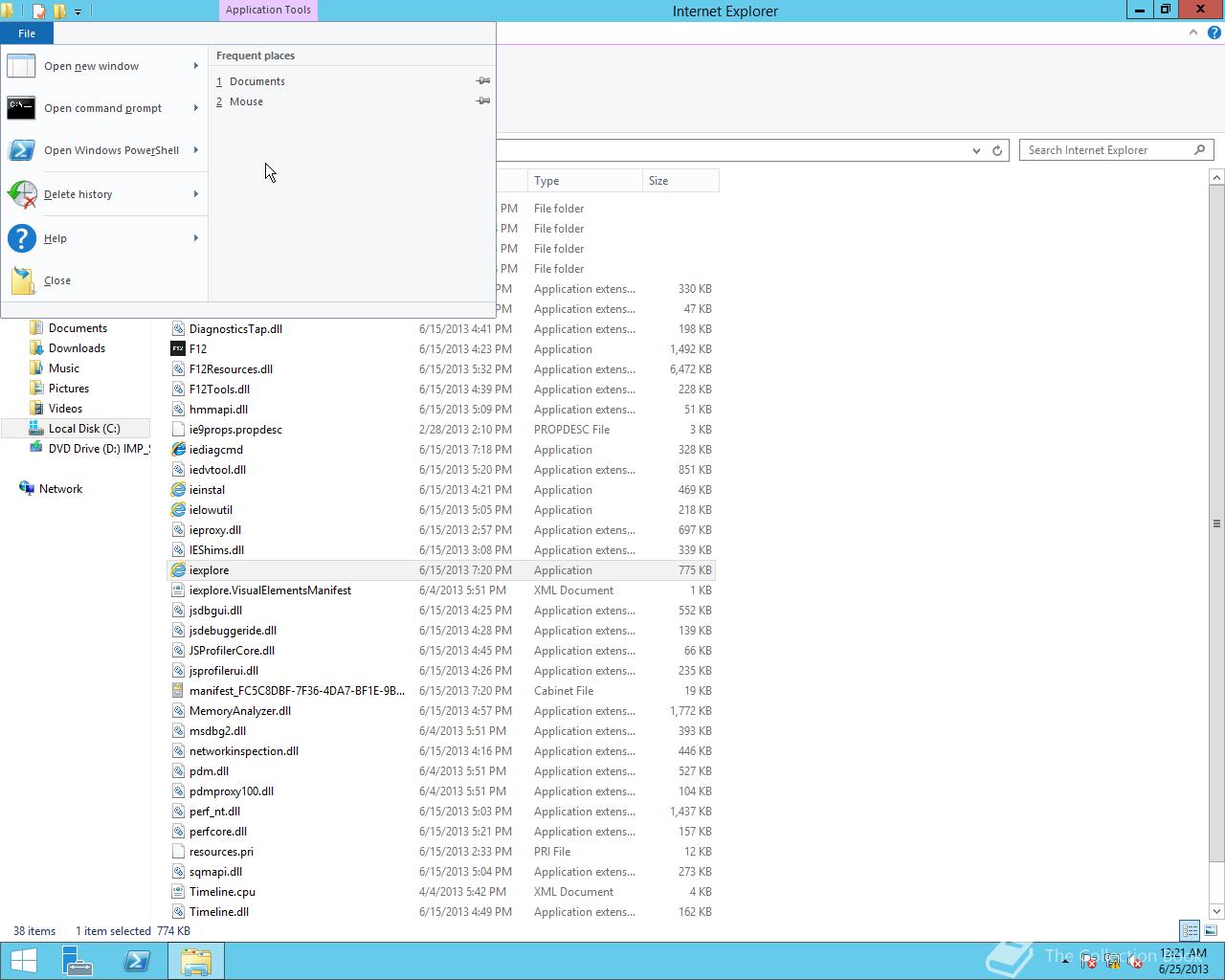The image size is (1225, 980).
Task: Switch to Details view icon
Action: pos(1190,930)
